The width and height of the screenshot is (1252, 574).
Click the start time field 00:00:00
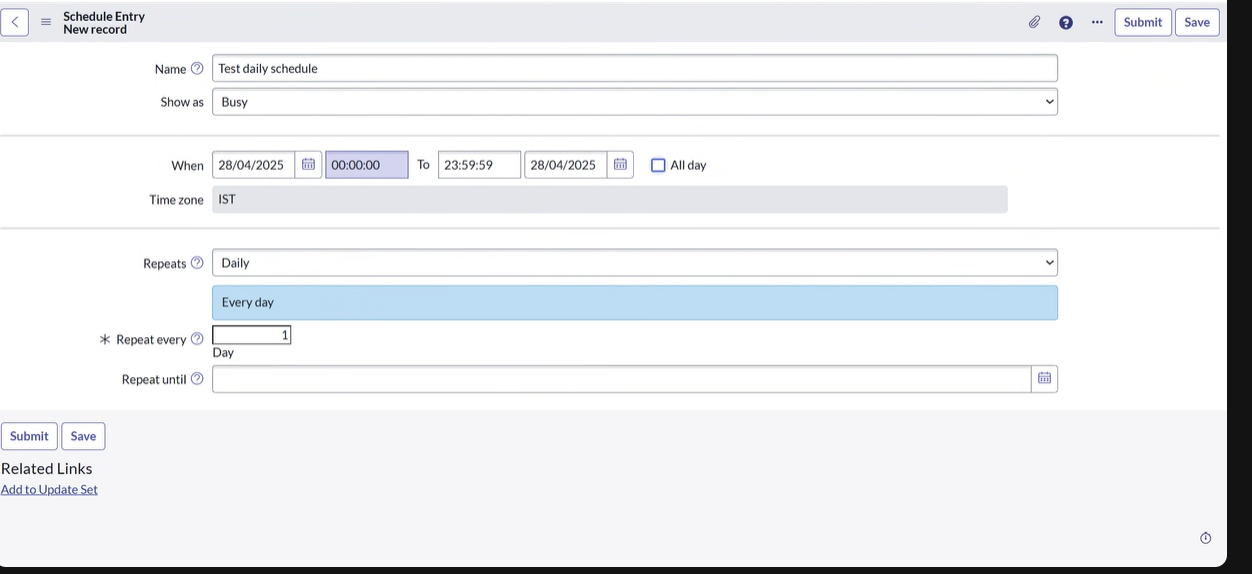coord(367,165)
